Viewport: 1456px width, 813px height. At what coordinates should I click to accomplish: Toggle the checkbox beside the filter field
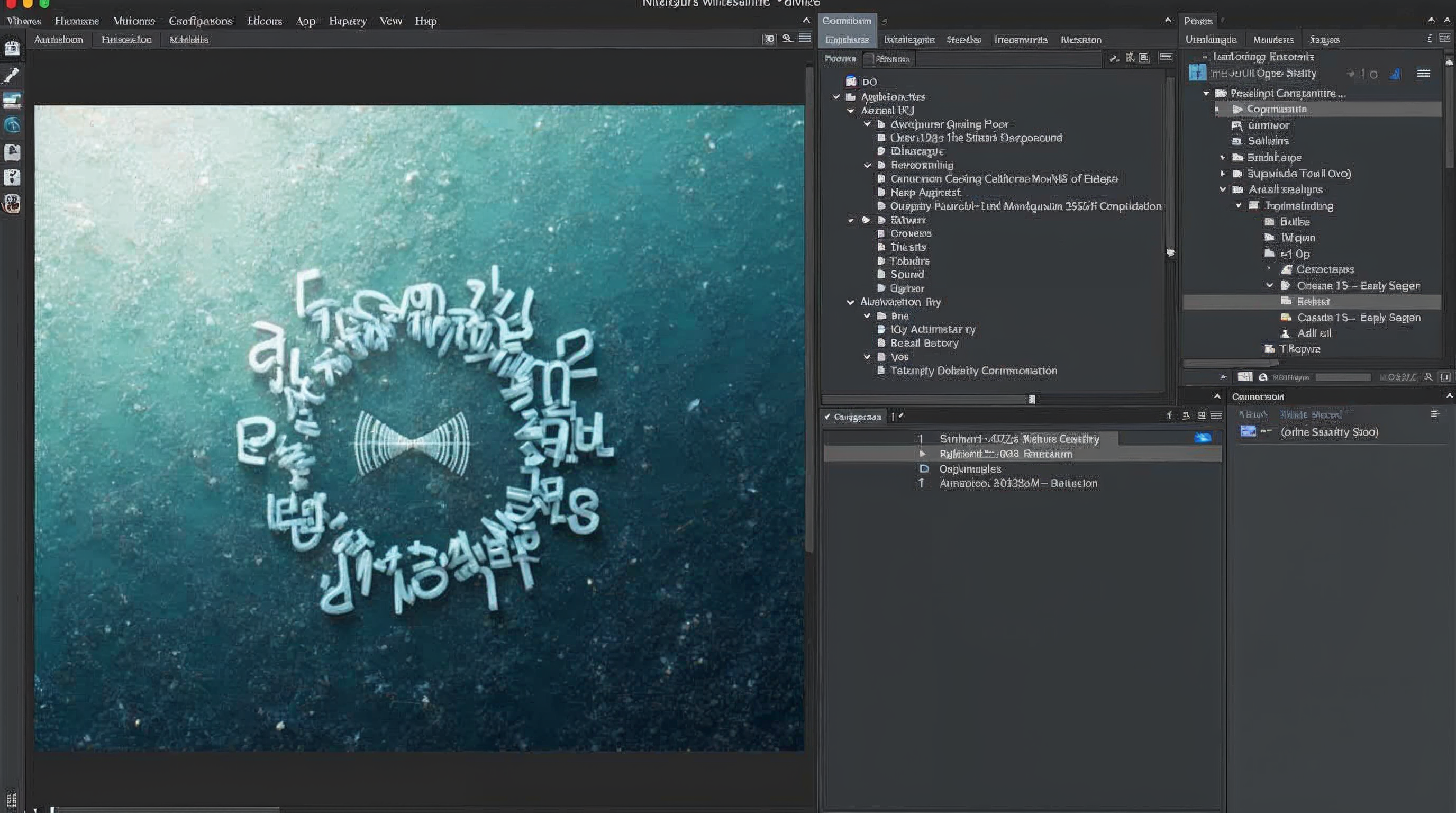click(x=869, y=58)
